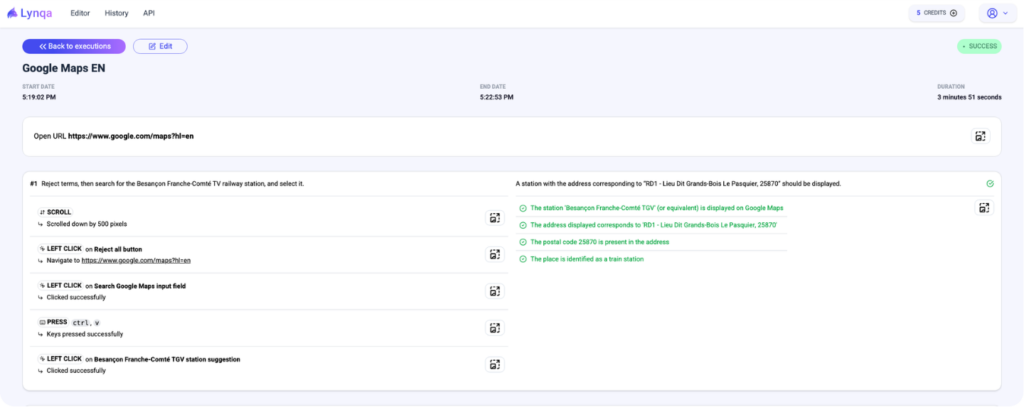
Task: Click the green check on step #1 expected result
Action: pyautogui.click(x=989, y=184)
